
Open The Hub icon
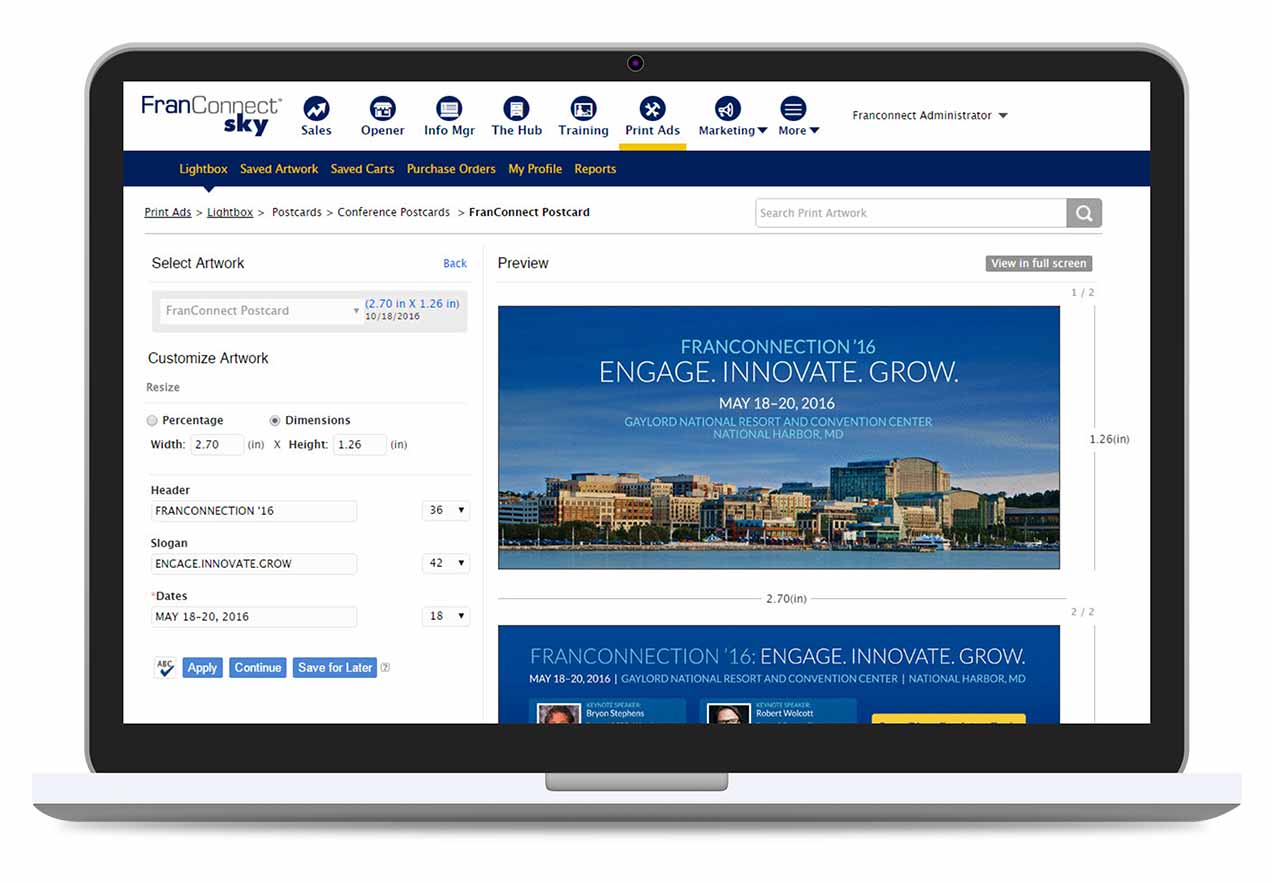(x=516, y=108)
